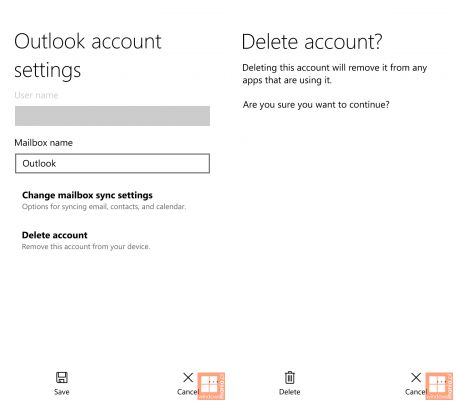Click the 'Delete account?' heading
Image resolution: width=457 pixels, height=405 pixels.
pyautogui.click(x=312, y=42)
